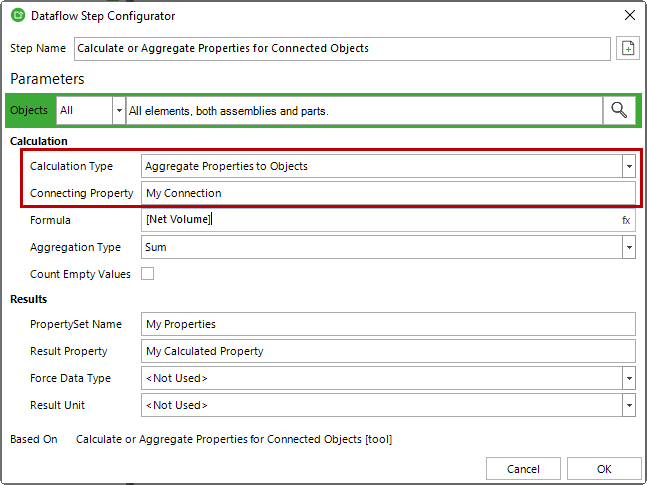
Task: Click the Aggregation Type label
Action: (76, 247)
